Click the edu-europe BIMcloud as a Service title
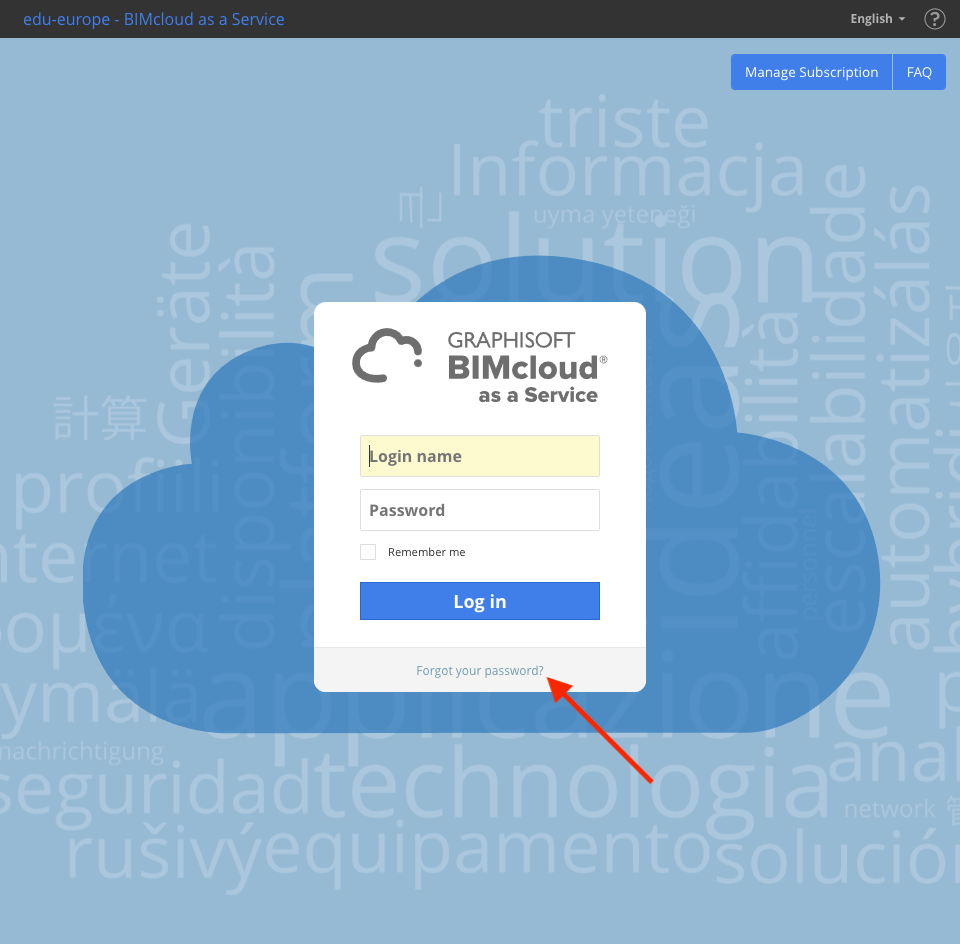960x944 pixels. point(154,19)
